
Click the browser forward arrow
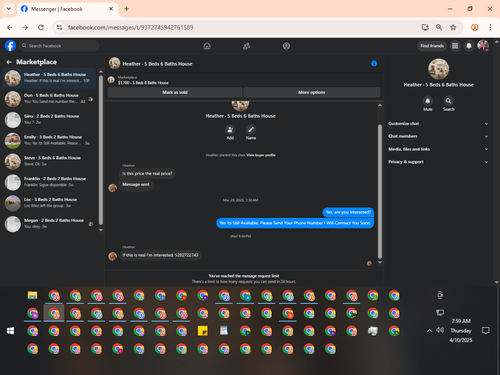coord(25,27)
